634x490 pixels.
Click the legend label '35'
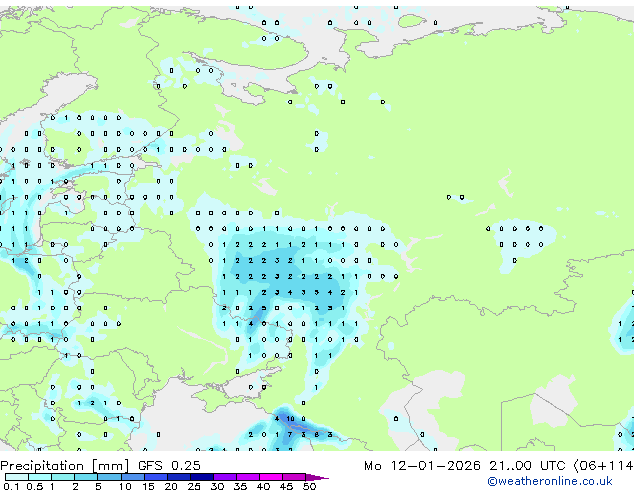(240, 486)
